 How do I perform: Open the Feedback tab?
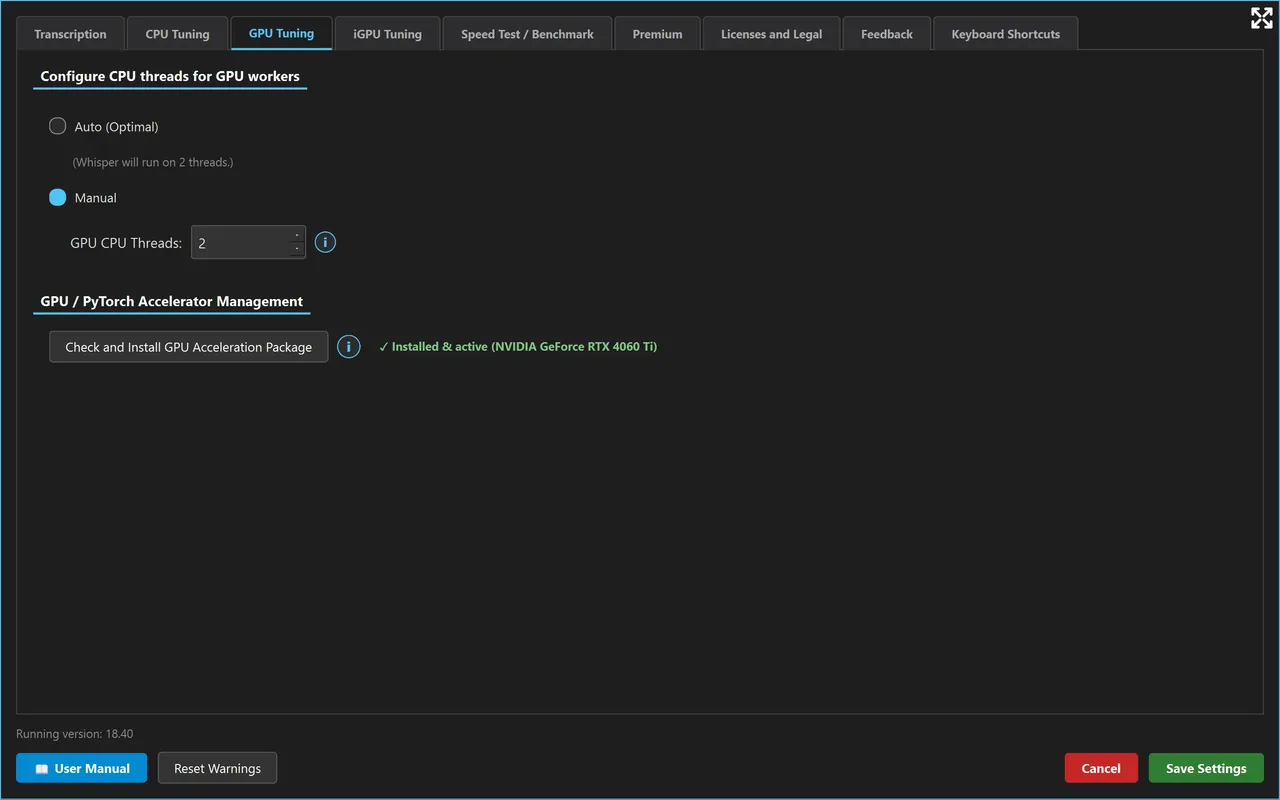click(x=887, y=34)
